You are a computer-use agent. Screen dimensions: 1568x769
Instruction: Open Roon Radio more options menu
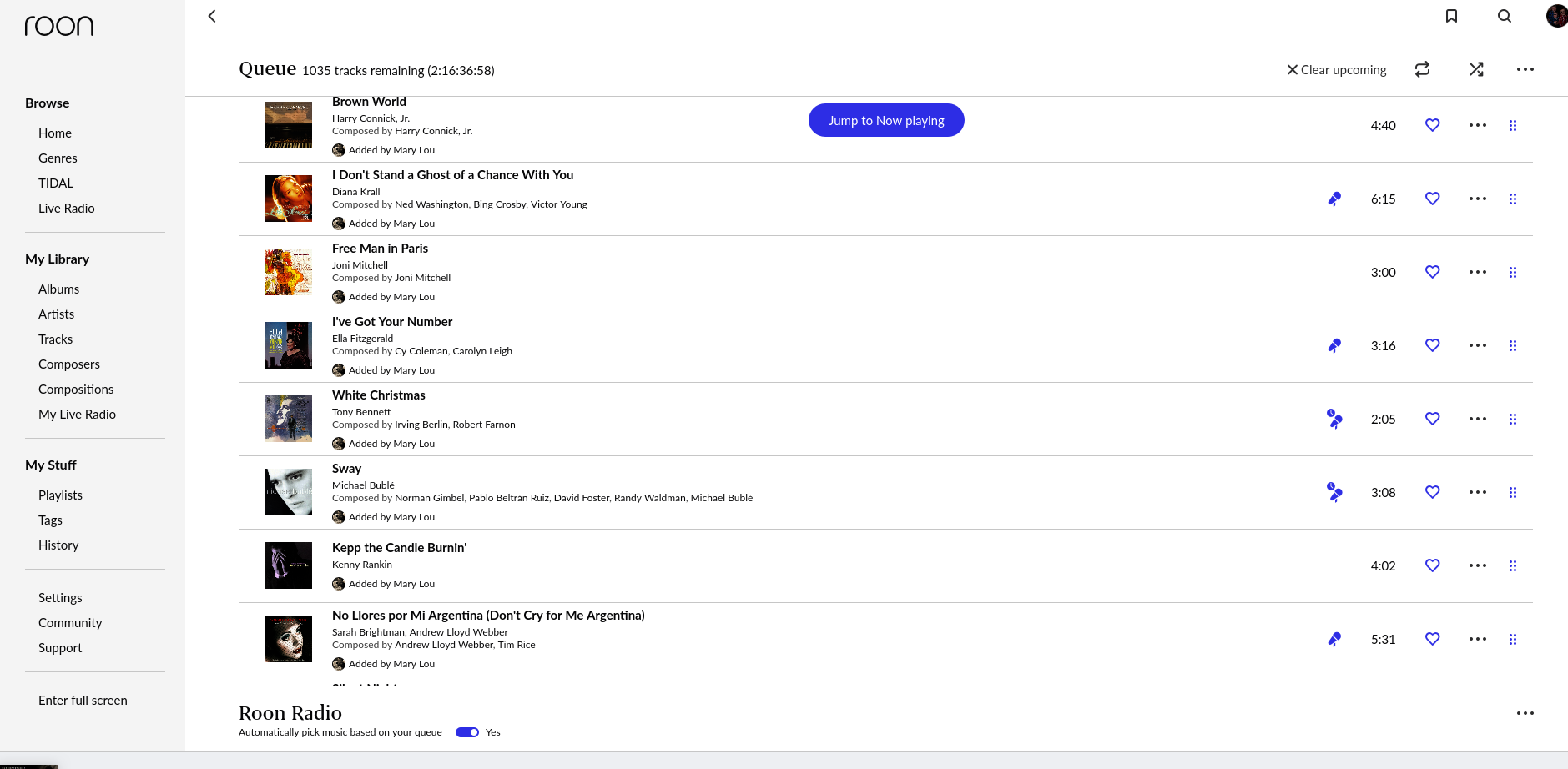coord(1525,713)
